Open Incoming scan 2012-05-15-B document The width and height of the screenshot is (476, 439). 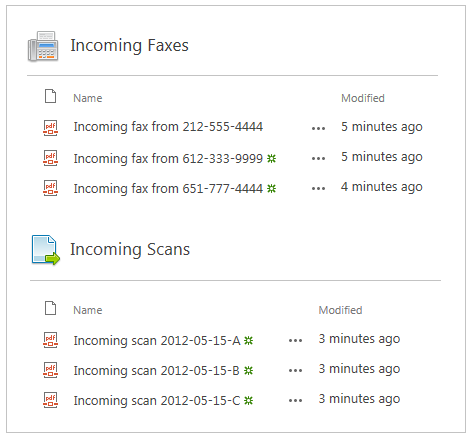click(x=156, y=371)
